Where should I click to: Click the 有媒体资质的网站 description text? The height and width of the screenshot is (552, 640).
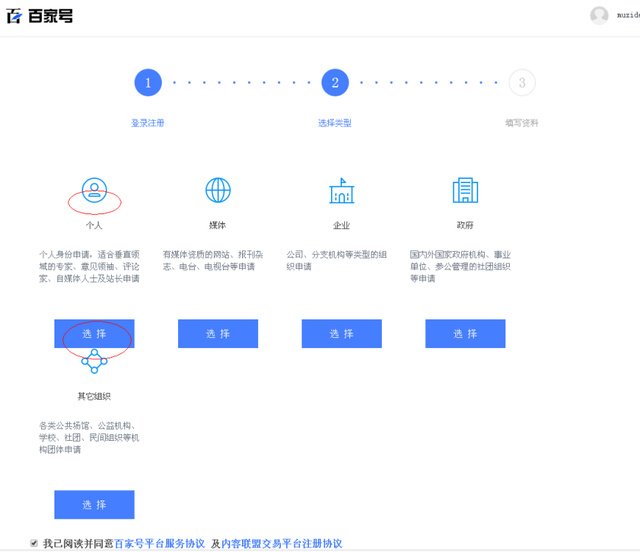tap(213, 260)
